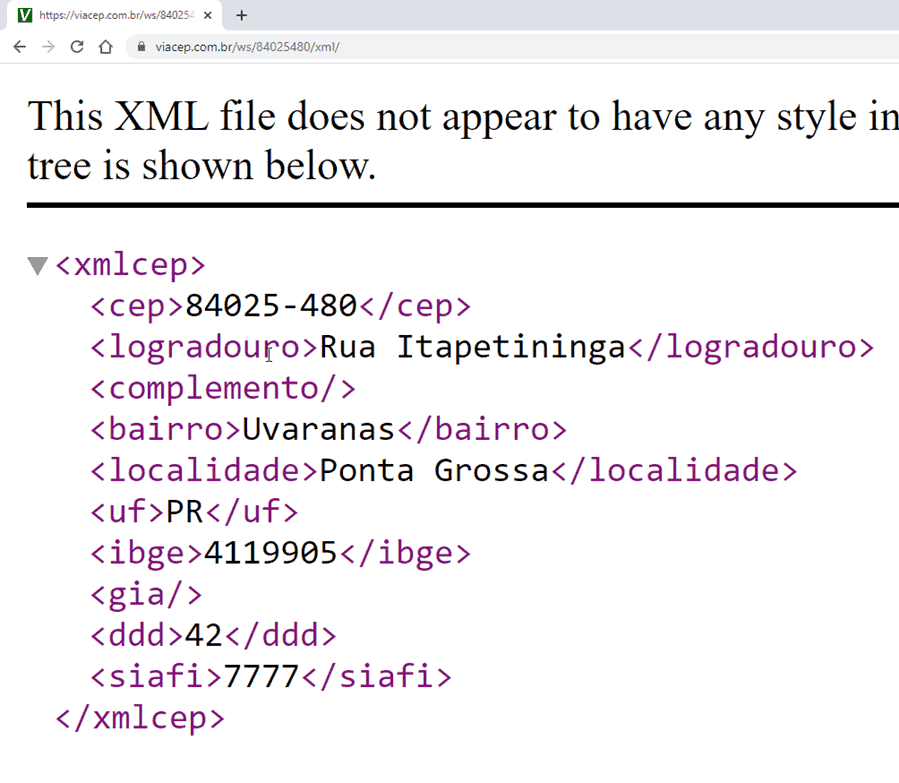Click the siafi value 7777

(x=262, y=677)
